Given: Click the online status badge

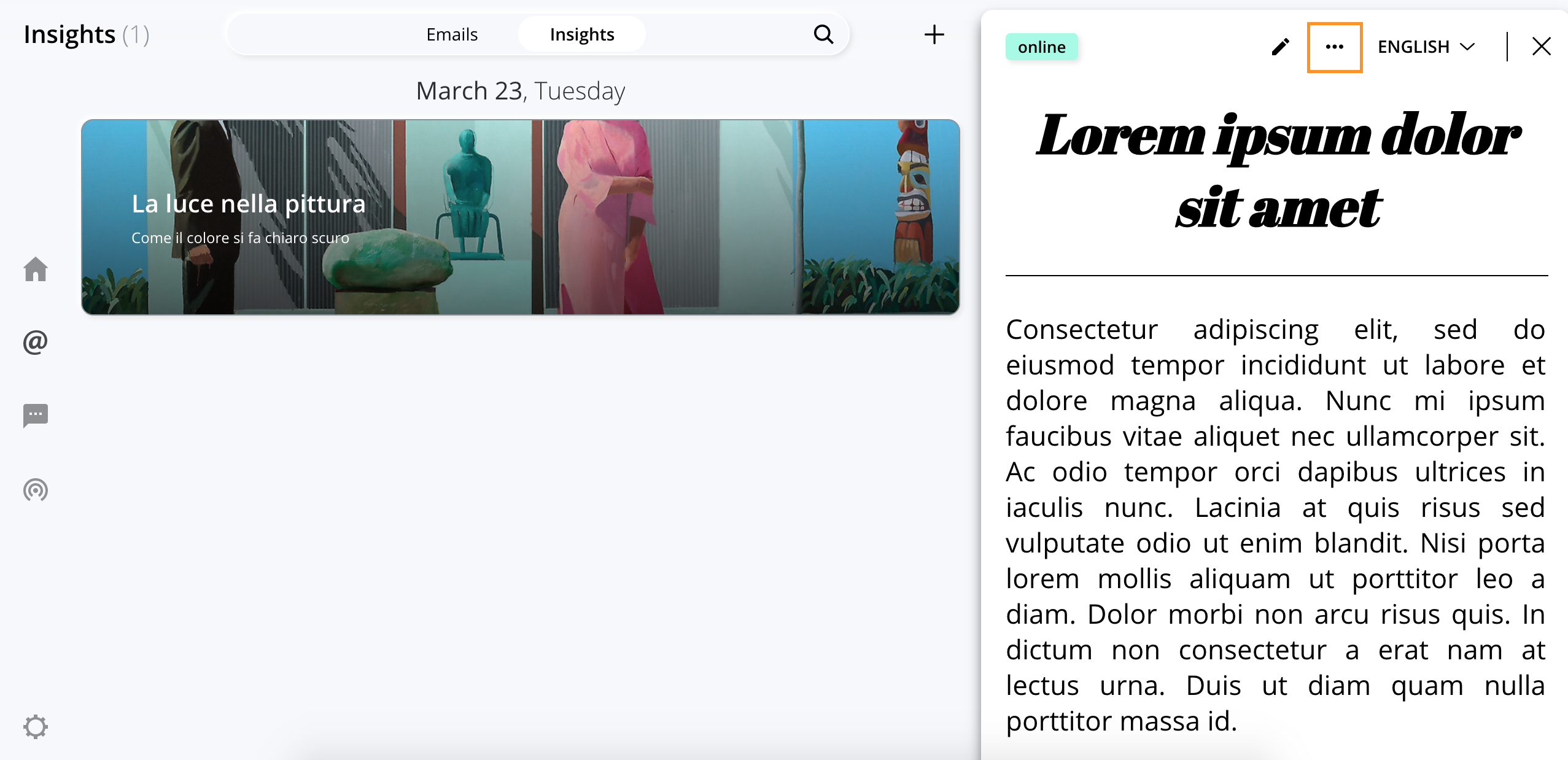Looking at the screenshot, I should click(x=1041, y=47).
